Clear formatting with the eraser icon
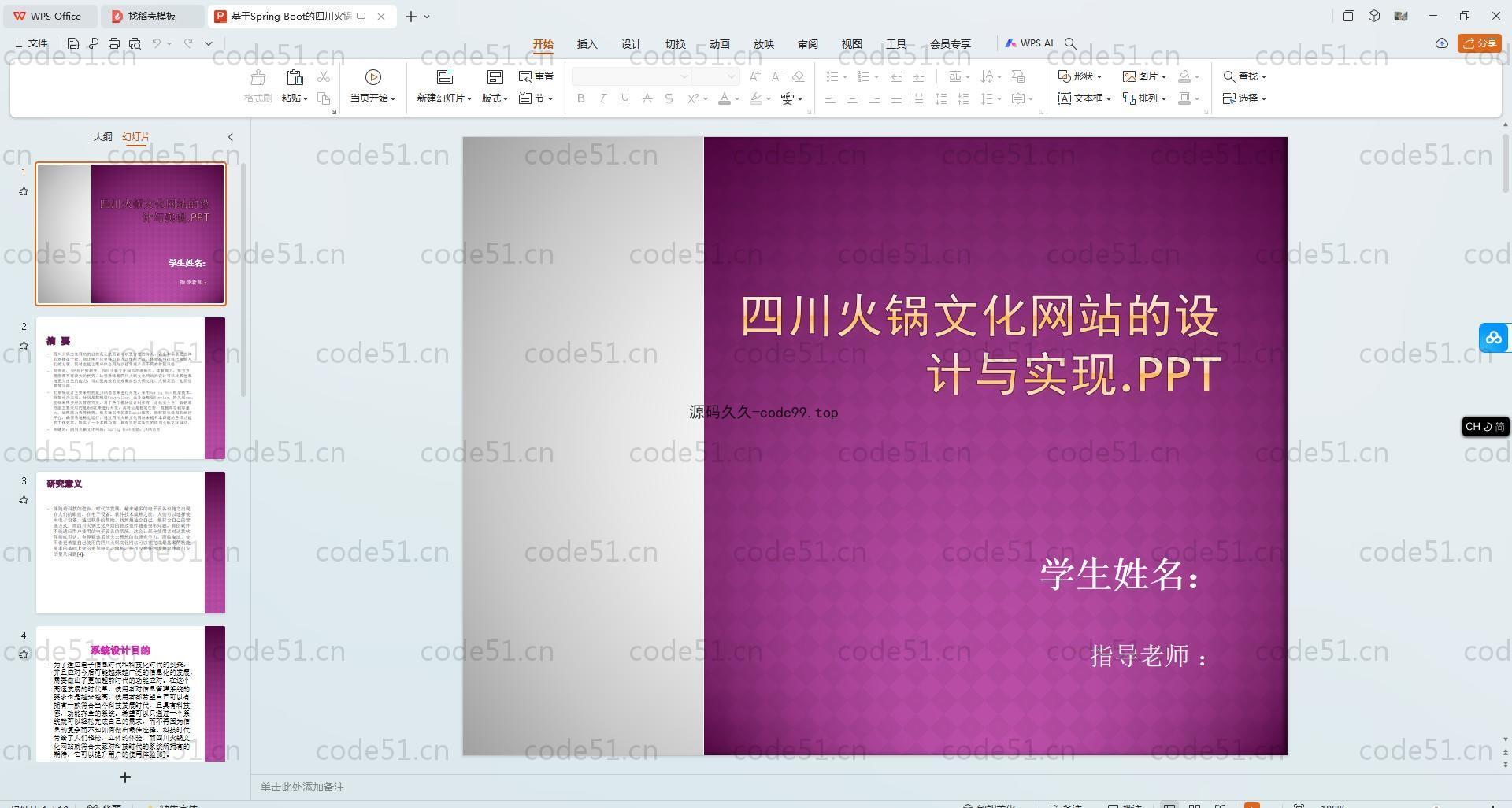Viewport: 1512px width, 808px height. [x=798, y=76]
